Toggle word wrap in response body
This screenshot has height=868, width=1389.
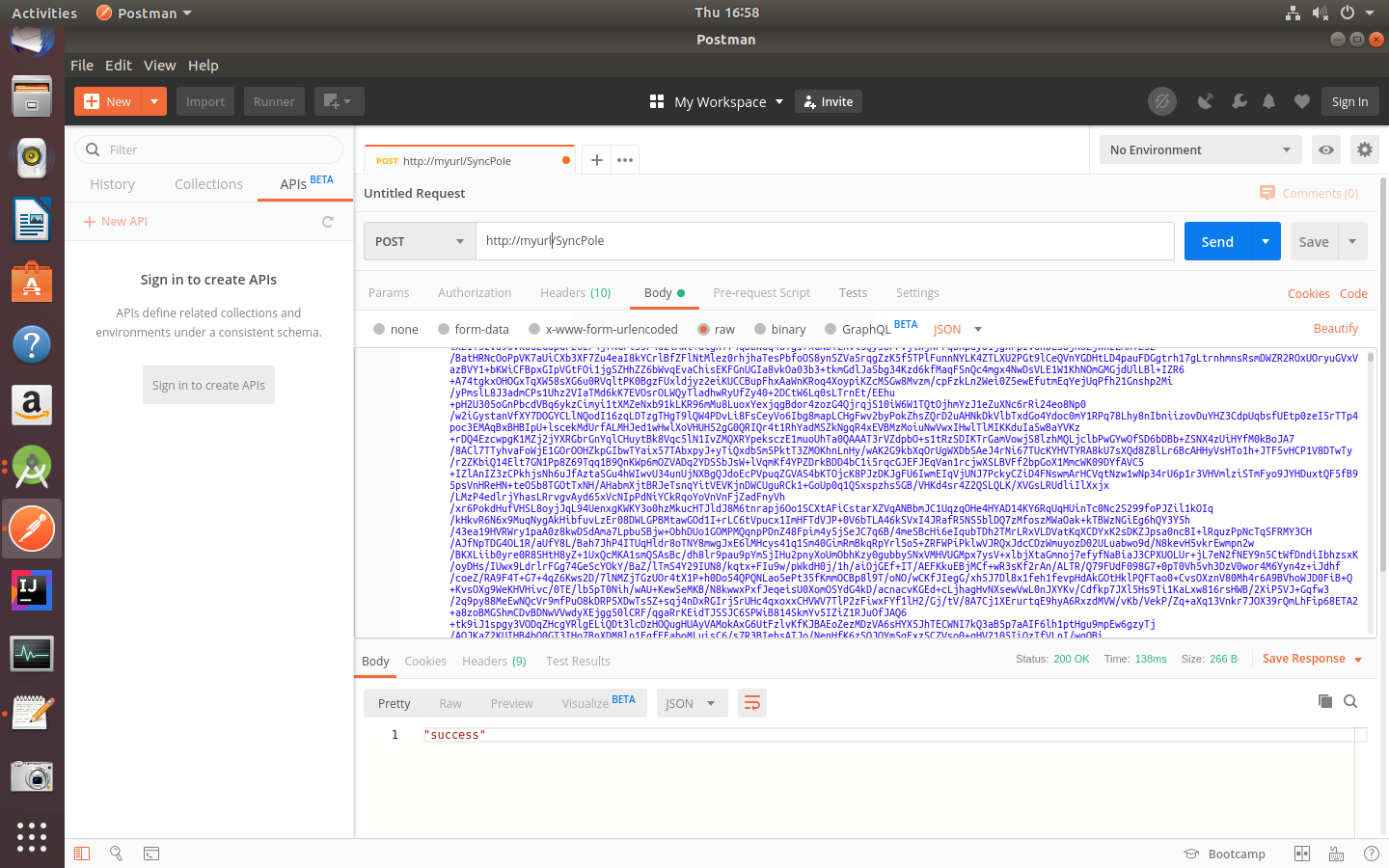click(x=752, y=703)
